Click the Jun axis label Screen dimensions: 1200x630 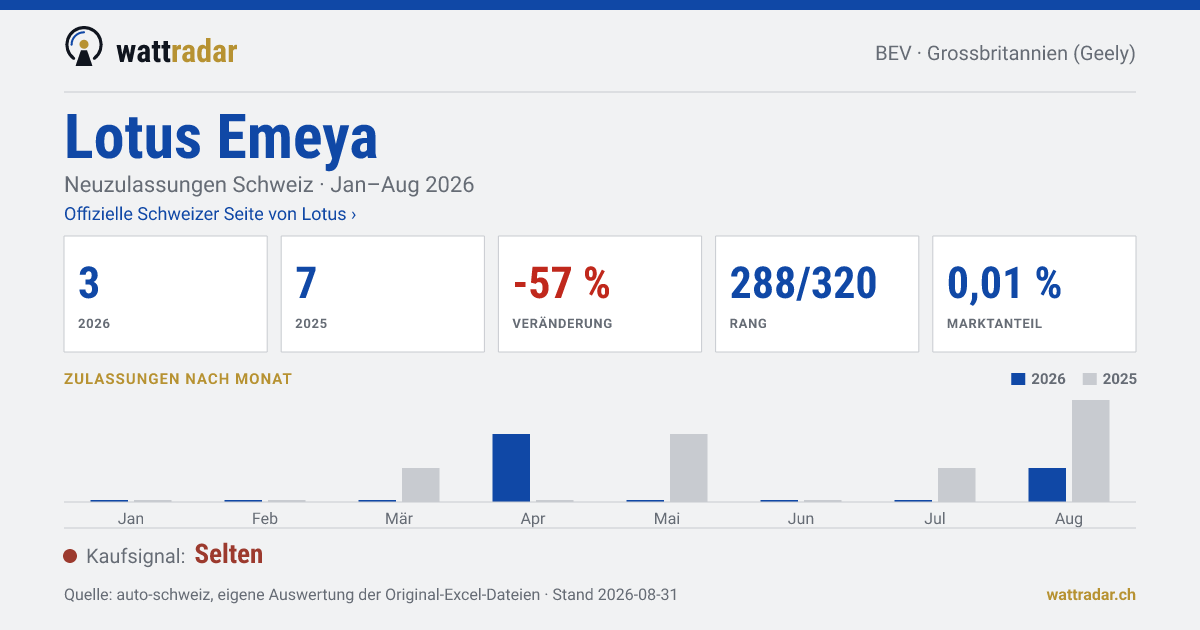click(801, 518)
